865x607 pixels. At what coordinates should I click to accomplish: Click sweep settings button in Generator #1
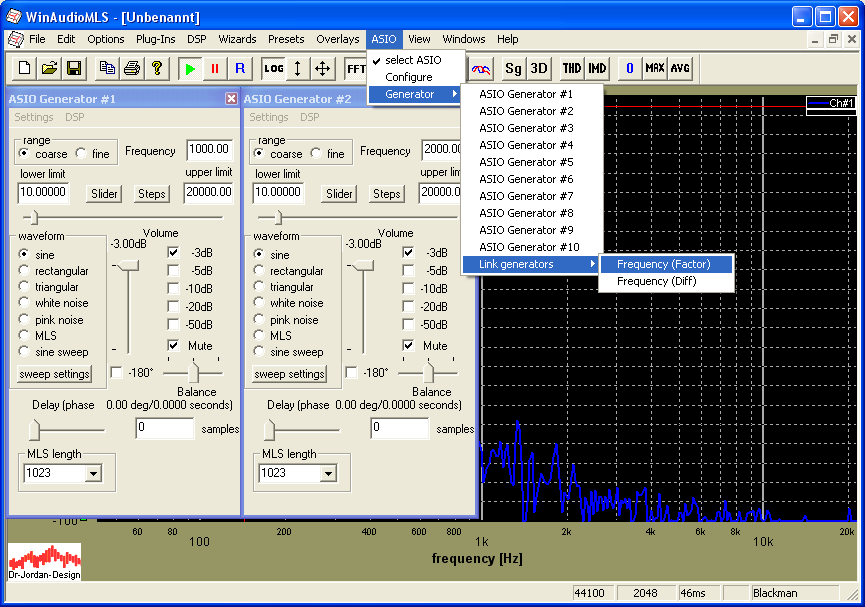click(55, 374)
